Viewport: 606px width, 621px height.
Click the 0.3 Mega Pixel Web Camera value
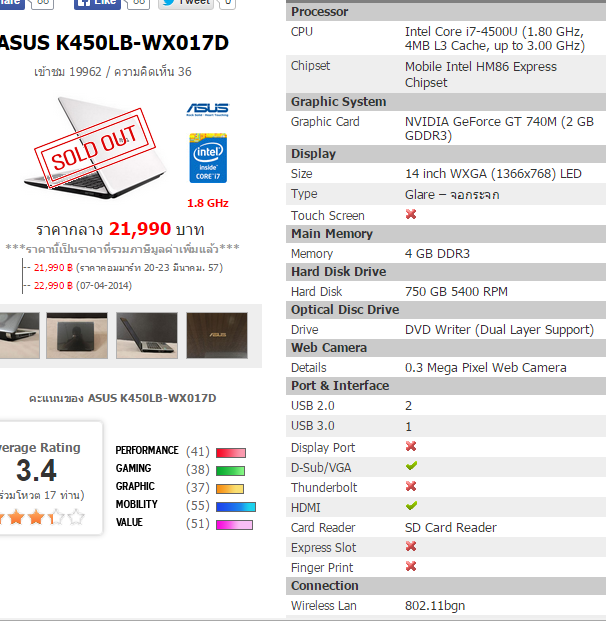point(486,368)
